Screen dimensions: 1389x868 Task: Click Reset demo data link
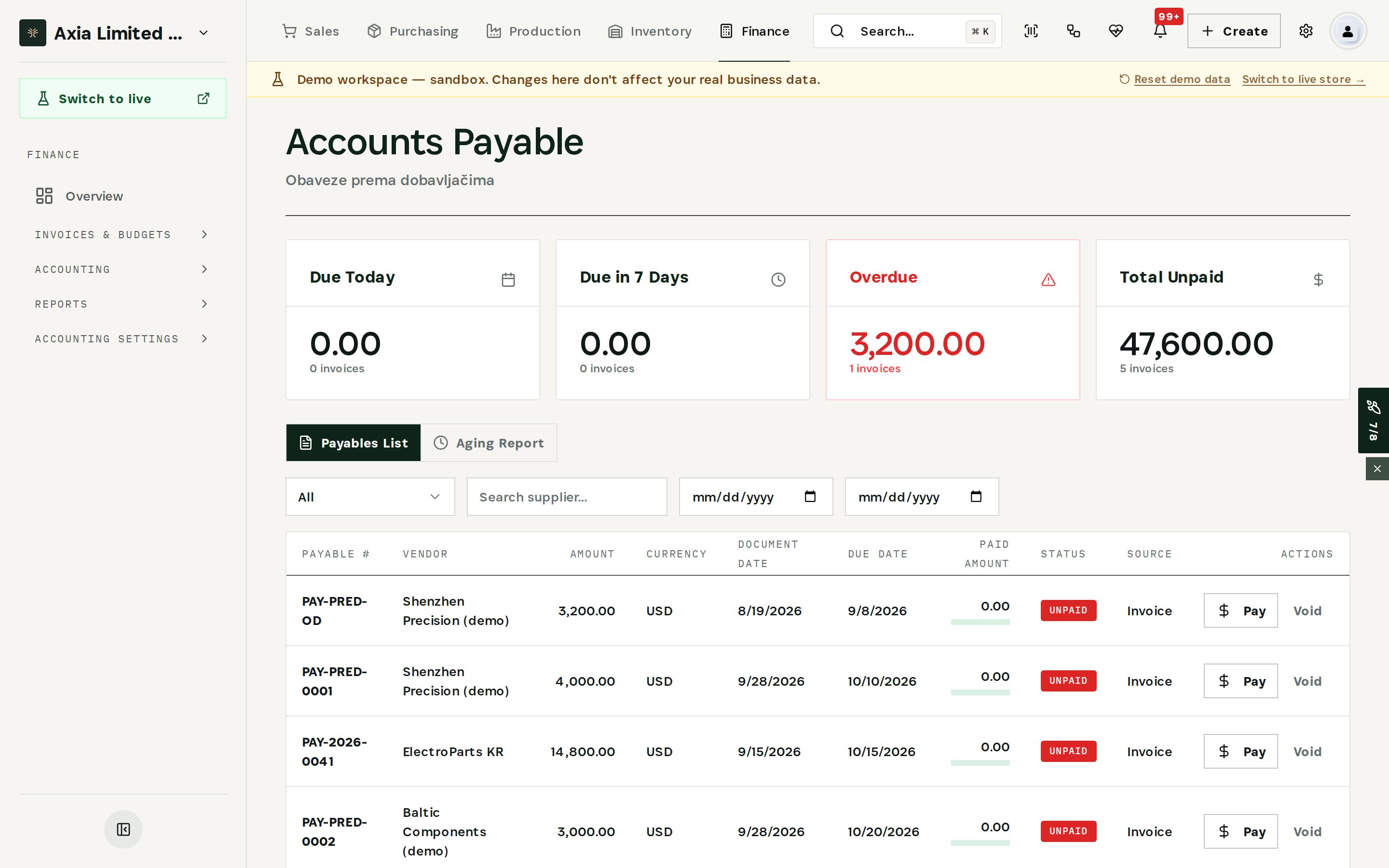[1175, 79]
